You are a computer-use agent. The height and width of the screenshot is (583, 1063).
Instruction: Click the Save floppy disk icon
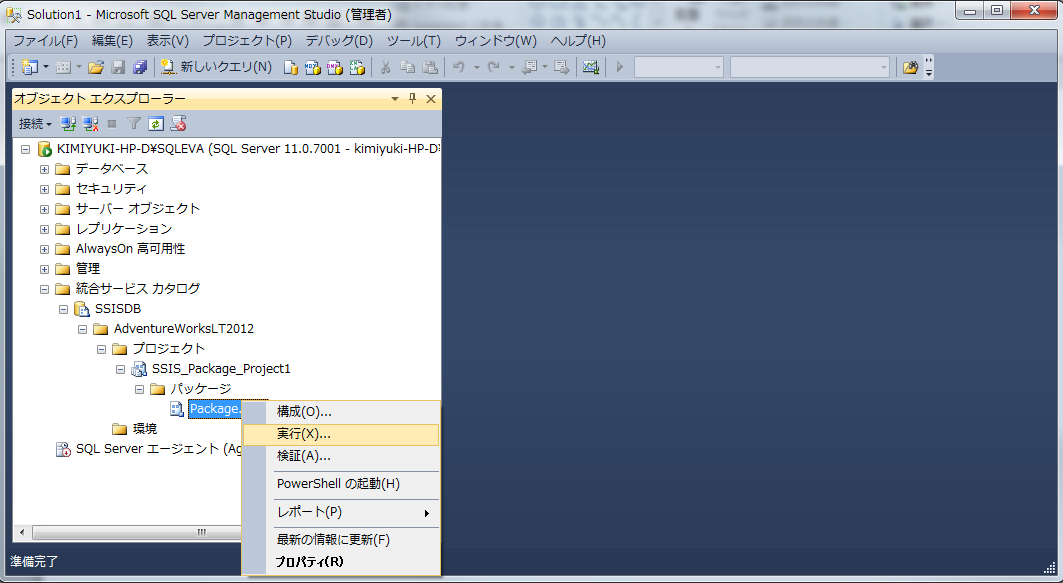point(118,67)
